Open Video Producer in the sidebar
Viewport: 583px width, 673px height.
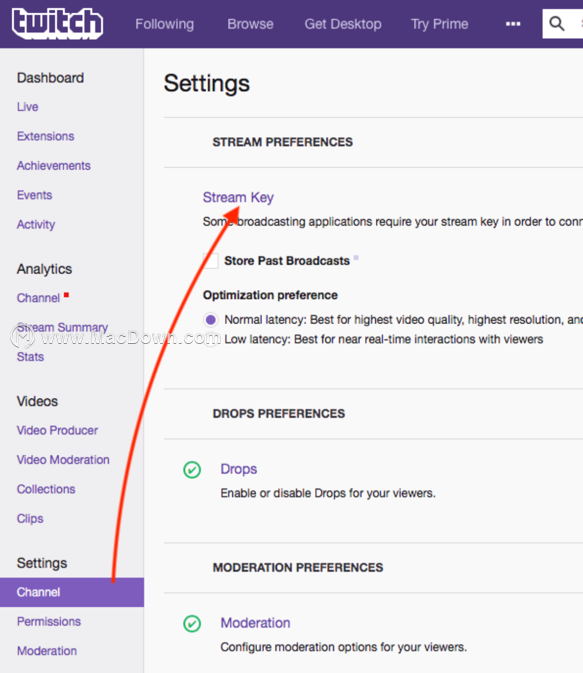click(x=58, y=430)
